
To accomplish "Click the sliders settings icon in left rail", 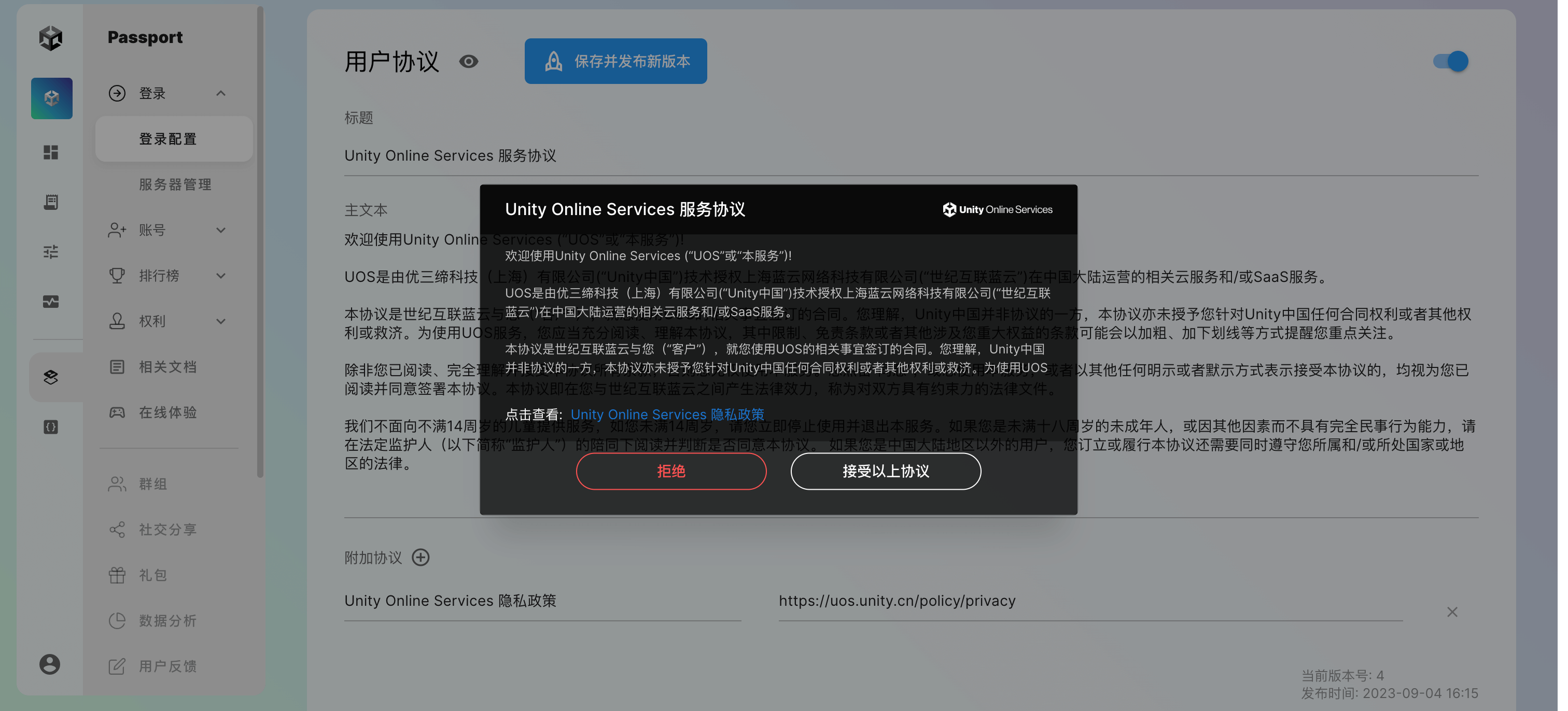I will (x=51, y=251).
